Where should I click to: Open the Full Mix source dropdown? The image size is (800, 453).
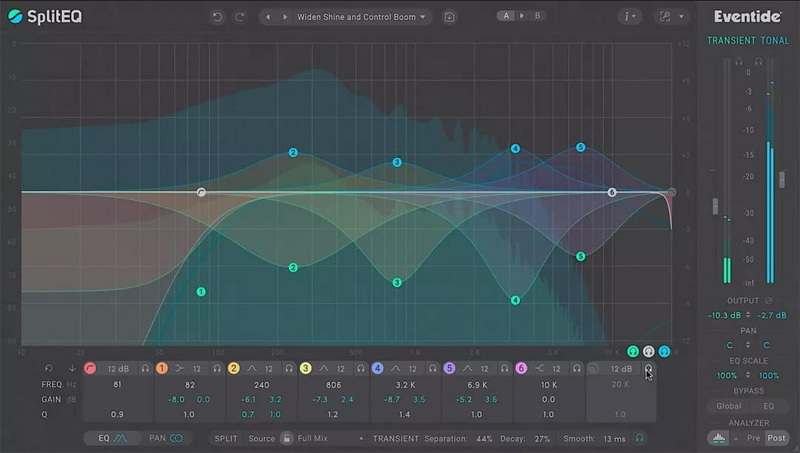(331, 438)
